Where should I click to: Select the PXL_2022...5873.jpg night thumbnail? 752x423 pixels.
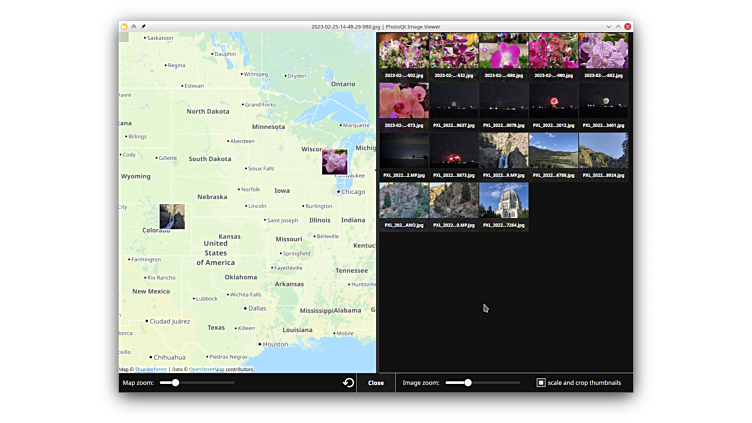click(x=454, y=151)
